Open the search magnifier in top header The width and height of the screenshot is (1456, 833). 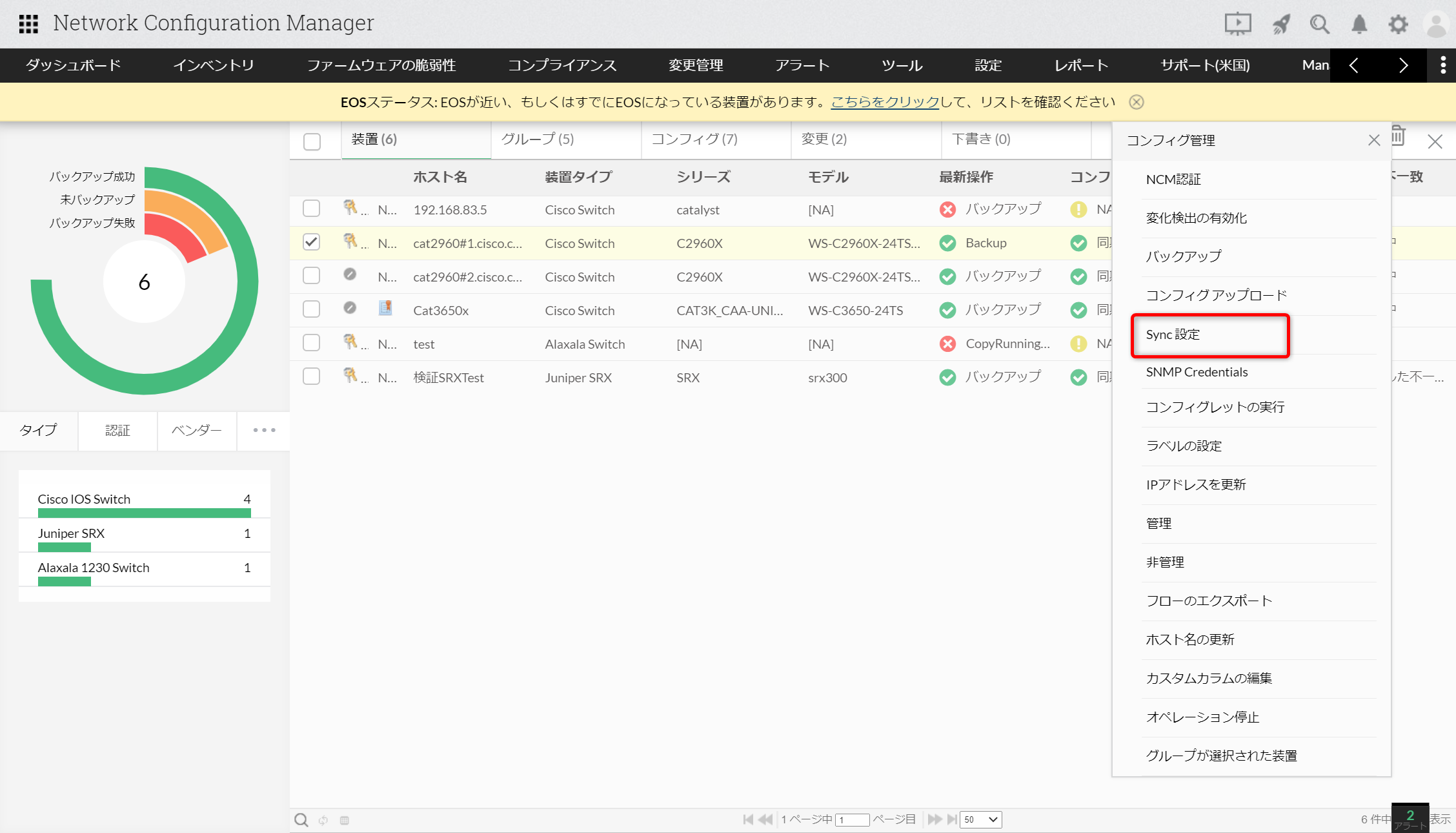[1319, 25]
